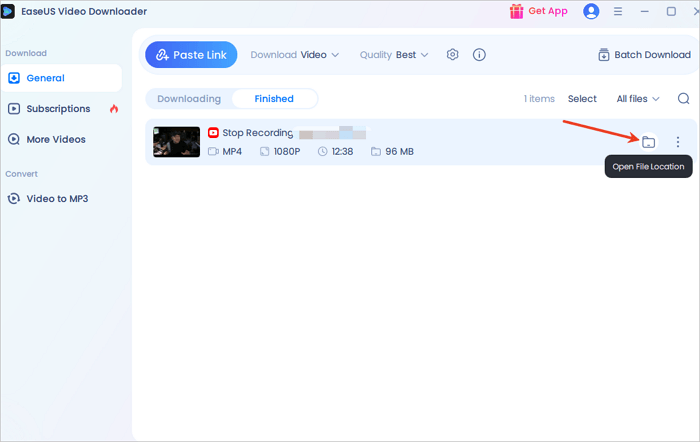This screenshot has width=700, height=442.
Task: Select the Finished tab
Action: pyautogui.click(x=274, y=99)
